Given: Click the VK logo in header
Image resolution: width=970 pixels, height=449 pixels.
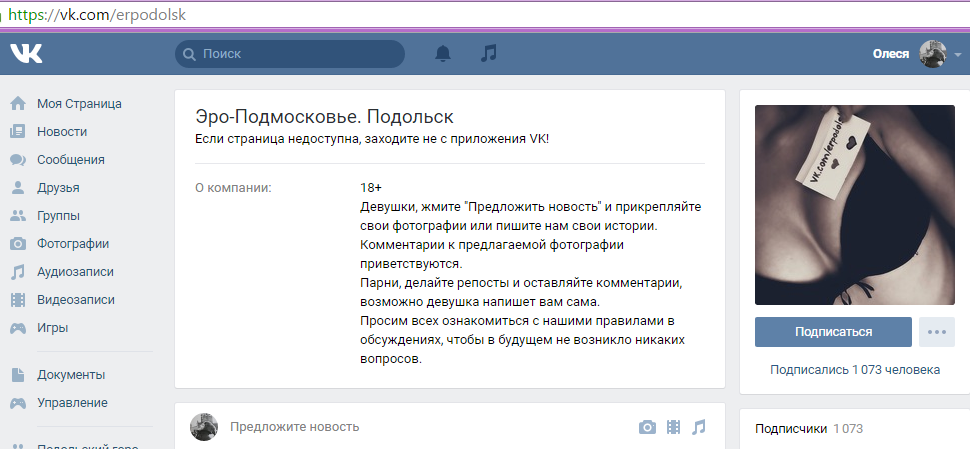Looking at the screenshot, I should click(26, 53).
